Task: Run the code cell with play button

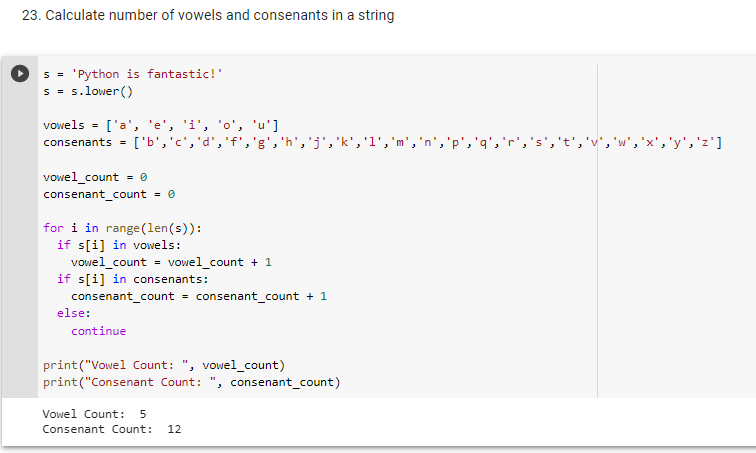Action: click(19, 73)
